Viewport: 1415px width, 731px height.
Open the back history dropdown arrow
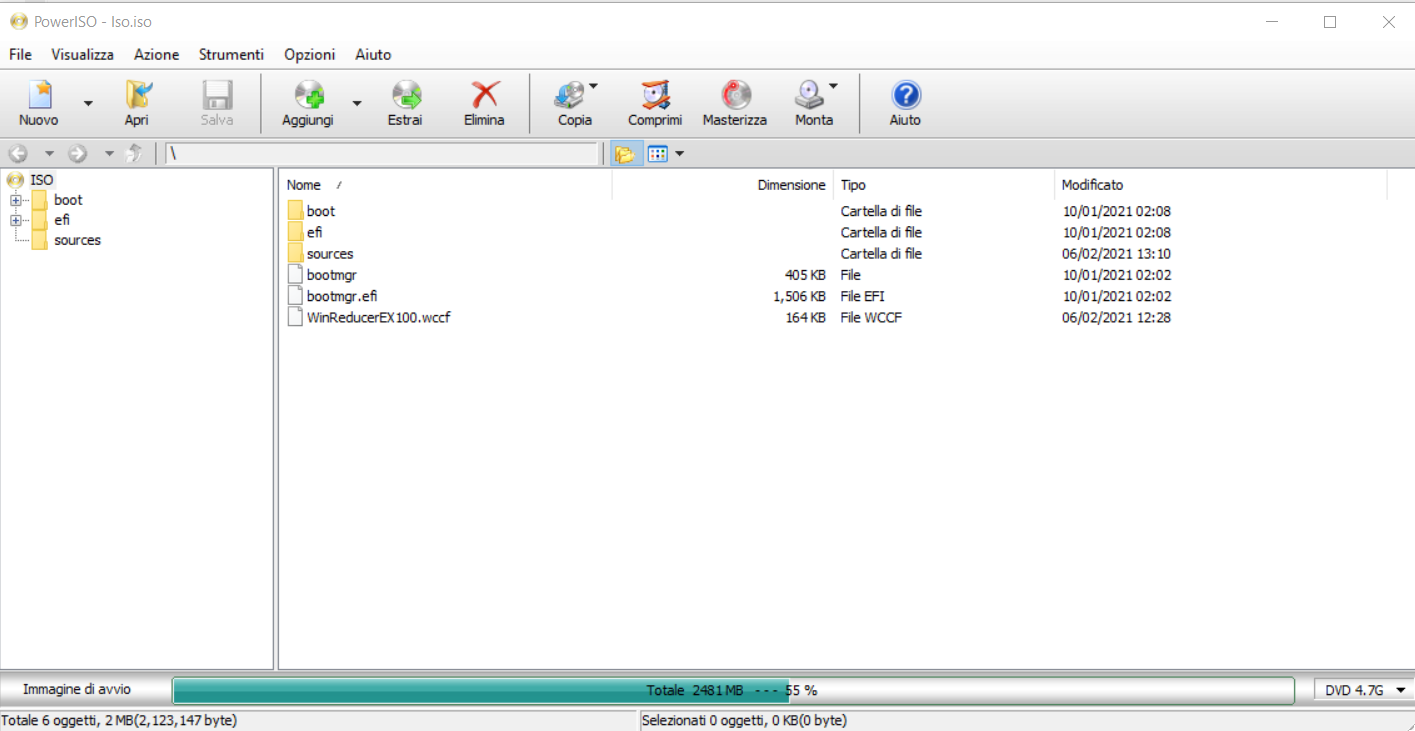point(49,154)
